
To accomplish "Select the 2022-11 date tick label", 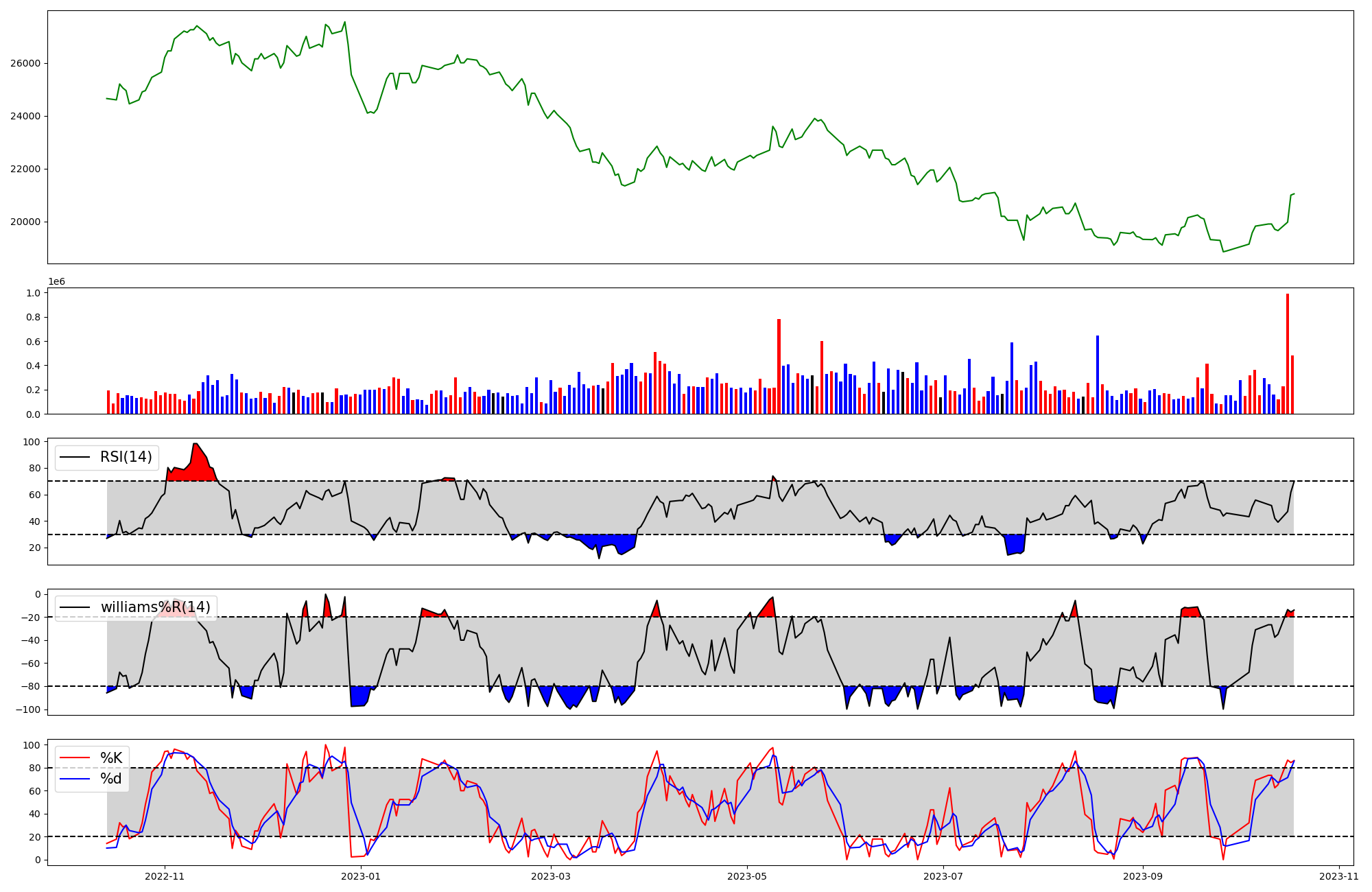I will [165, 876].
